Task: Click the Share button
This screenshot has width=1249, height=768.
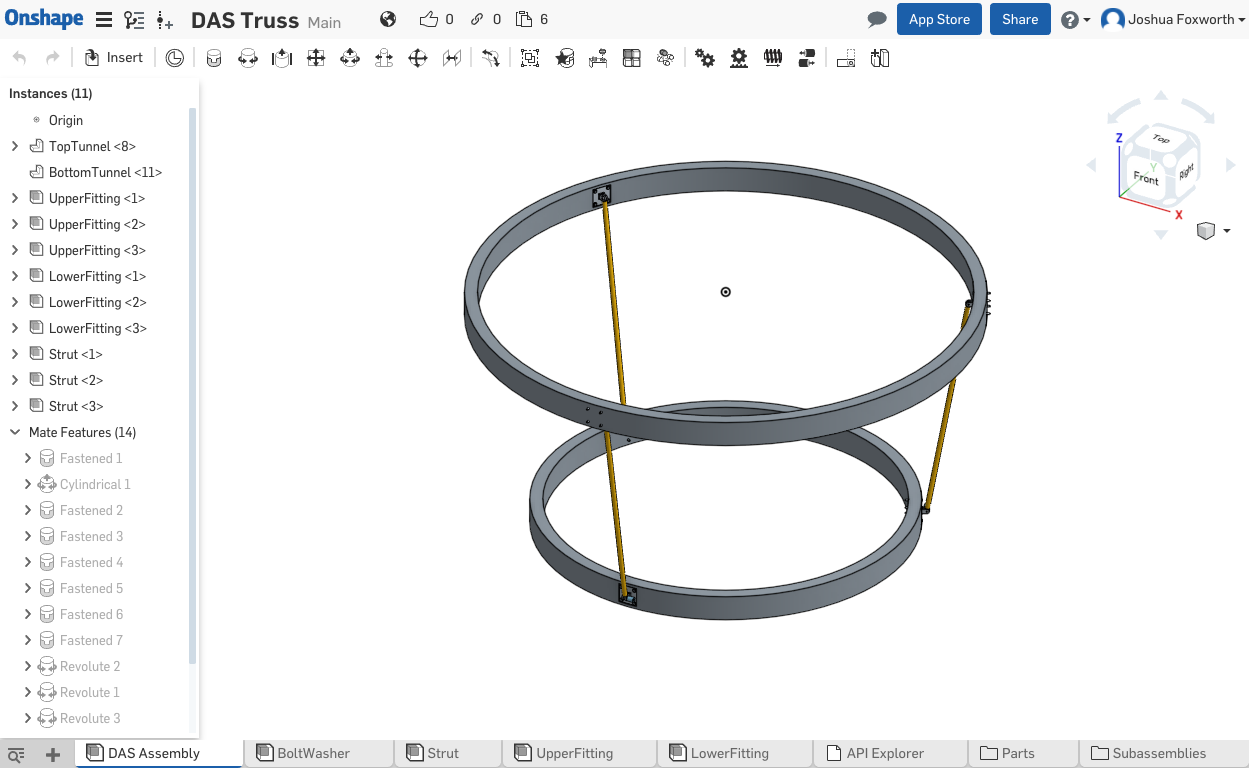Action: pyautogui.click(x=1020, y=20)
